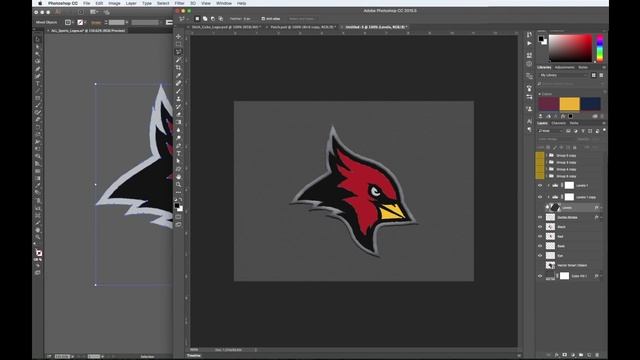Switch to the Channels tab
Image resolution: width=640 pixels, height=360 pixels.
[558, 123]
